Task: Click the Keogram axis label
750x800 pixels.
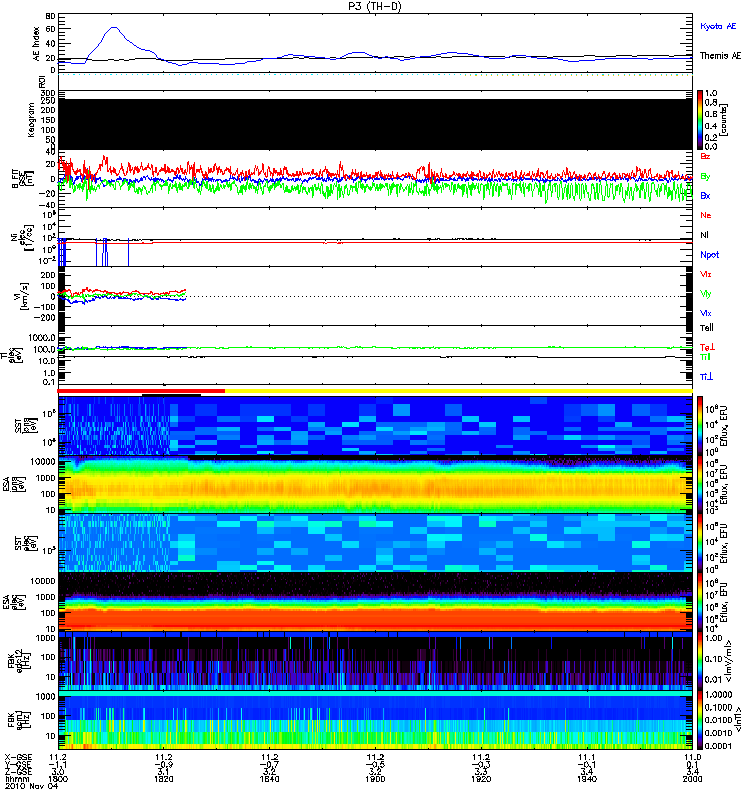Action: click(31, 120)
